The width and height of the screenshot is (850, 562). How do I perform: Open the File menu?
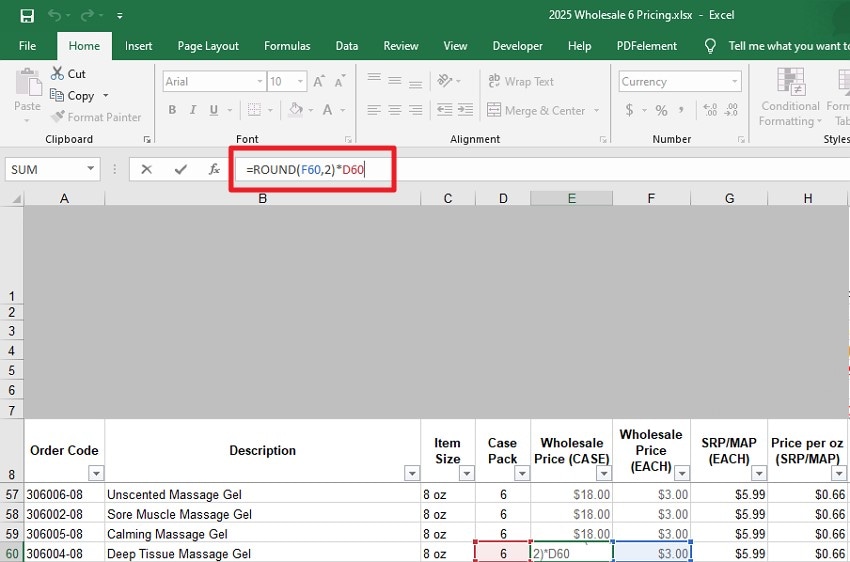coord(27,46)
